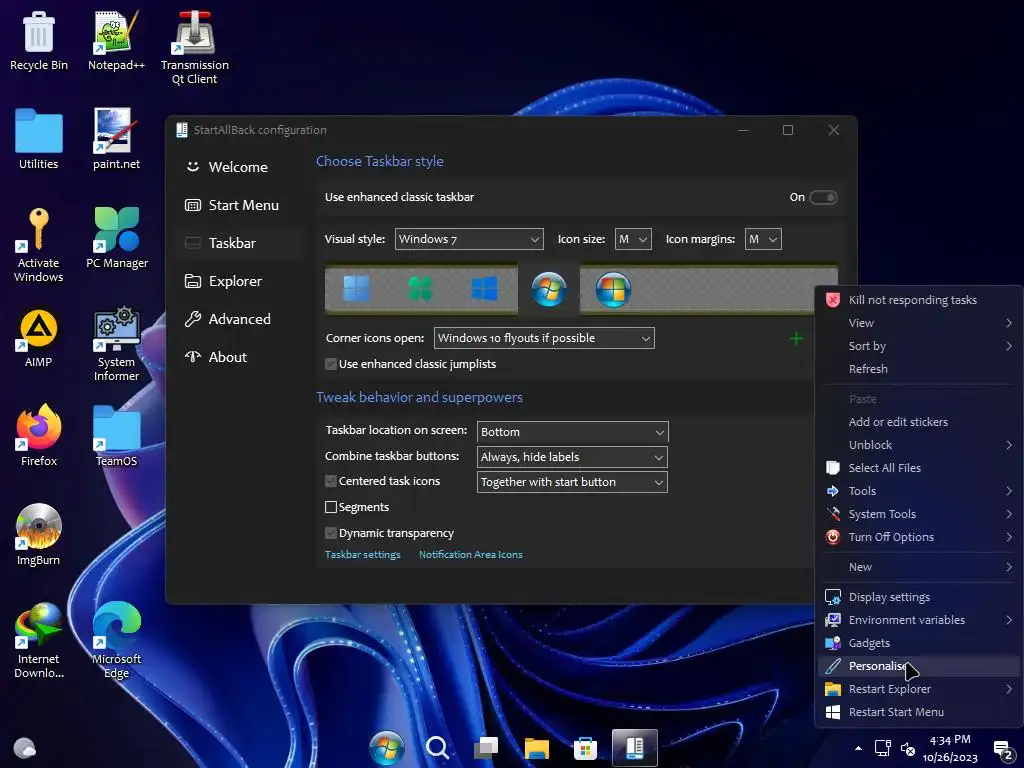
Task: Open TeamOS folder shortcut
Action: coord(116,436)
